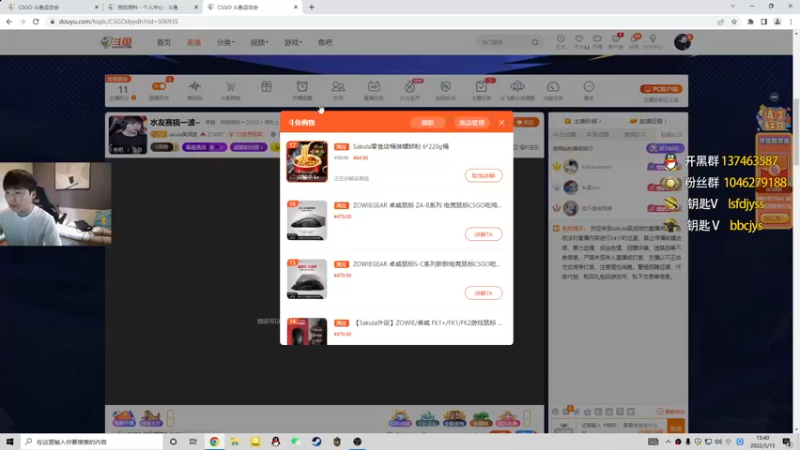Open the history clock icon in header
The width and height of the screenshot is (800, 450).
[x=561, y=41]
